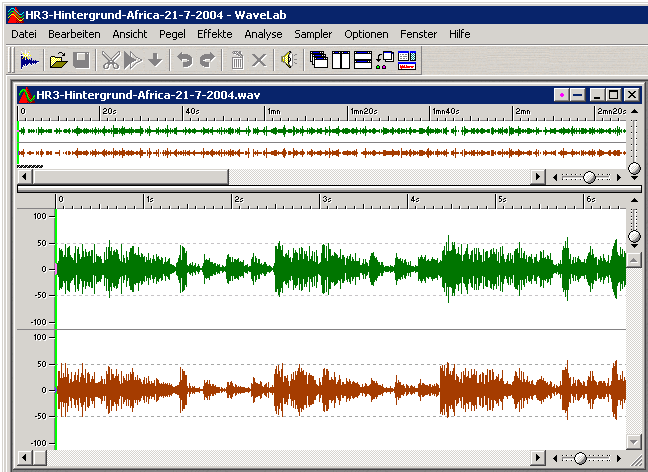Toggle the pink dot button in title bar
Screen dimensions: 648x472
(x=563, y=94)
